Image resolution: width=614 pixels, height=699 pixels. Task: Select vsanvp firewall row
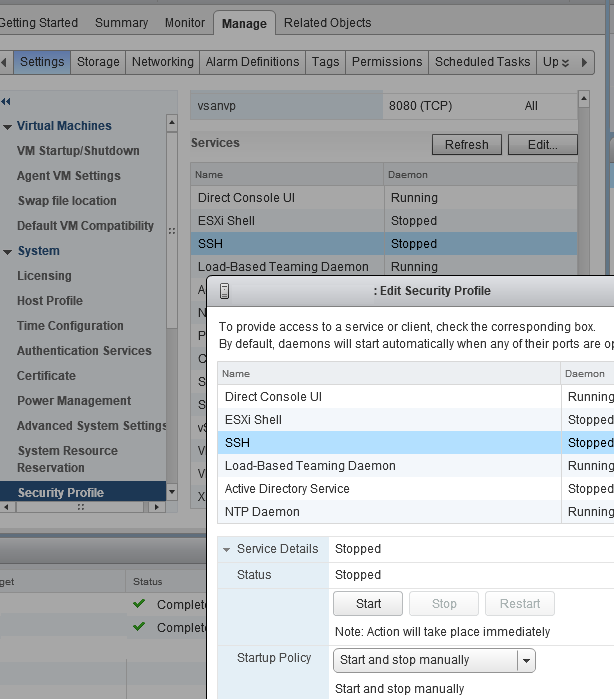[x=383, y=106]
